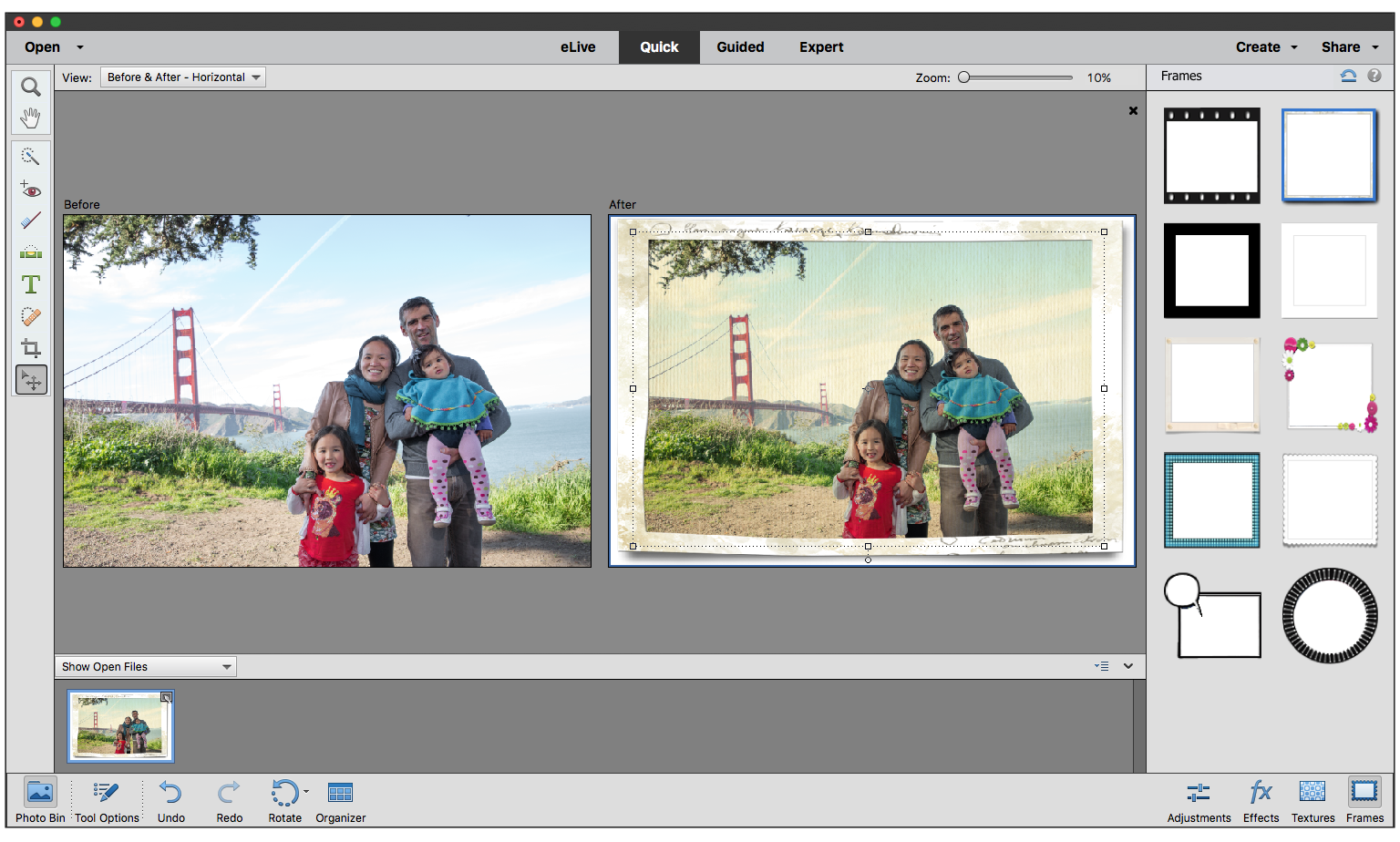Select the Red Eye Removal tool

pos(31,190)
